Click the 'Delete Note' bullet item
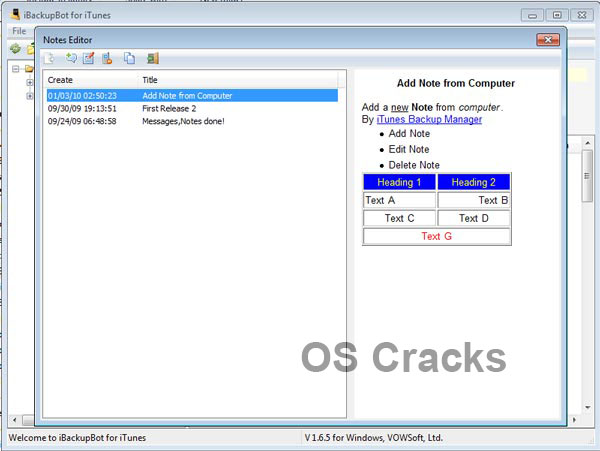Screen dimensions: 600x451 pyautogui.click(x=414, y=165)
